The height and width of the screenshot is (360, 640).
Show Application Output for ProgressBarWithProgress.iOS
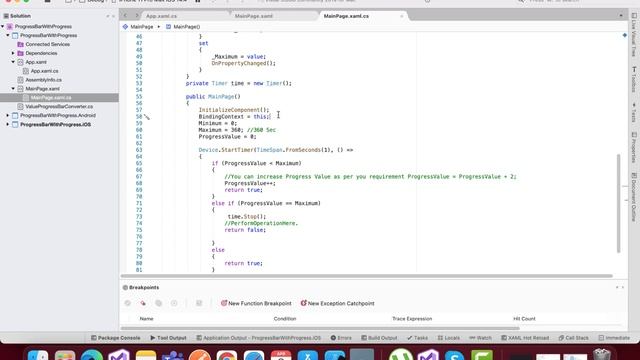(x=259, y=338)
